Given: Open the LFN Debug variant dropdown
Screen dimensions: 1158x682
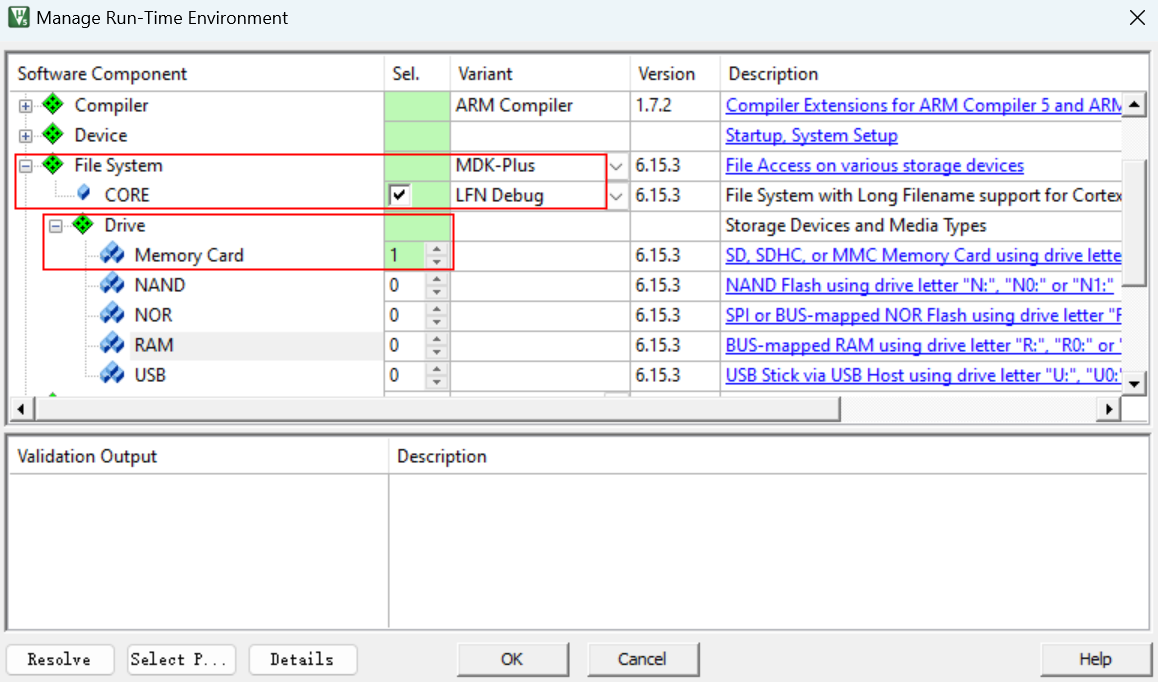Looking at the screenshot, I should [617, 196].
